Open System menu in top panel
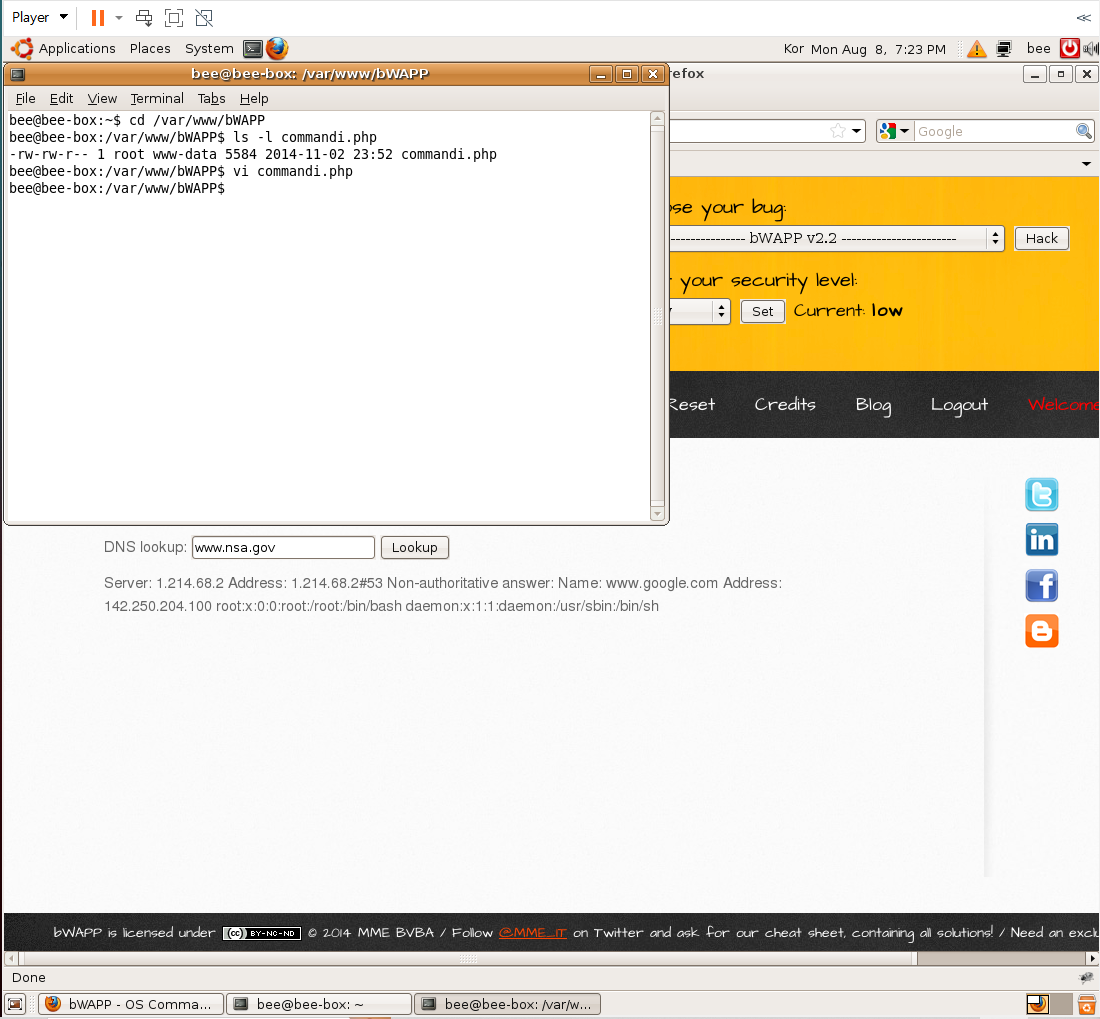Image resolution: width=1100 pixels, height=1019 pixels. 209,48
